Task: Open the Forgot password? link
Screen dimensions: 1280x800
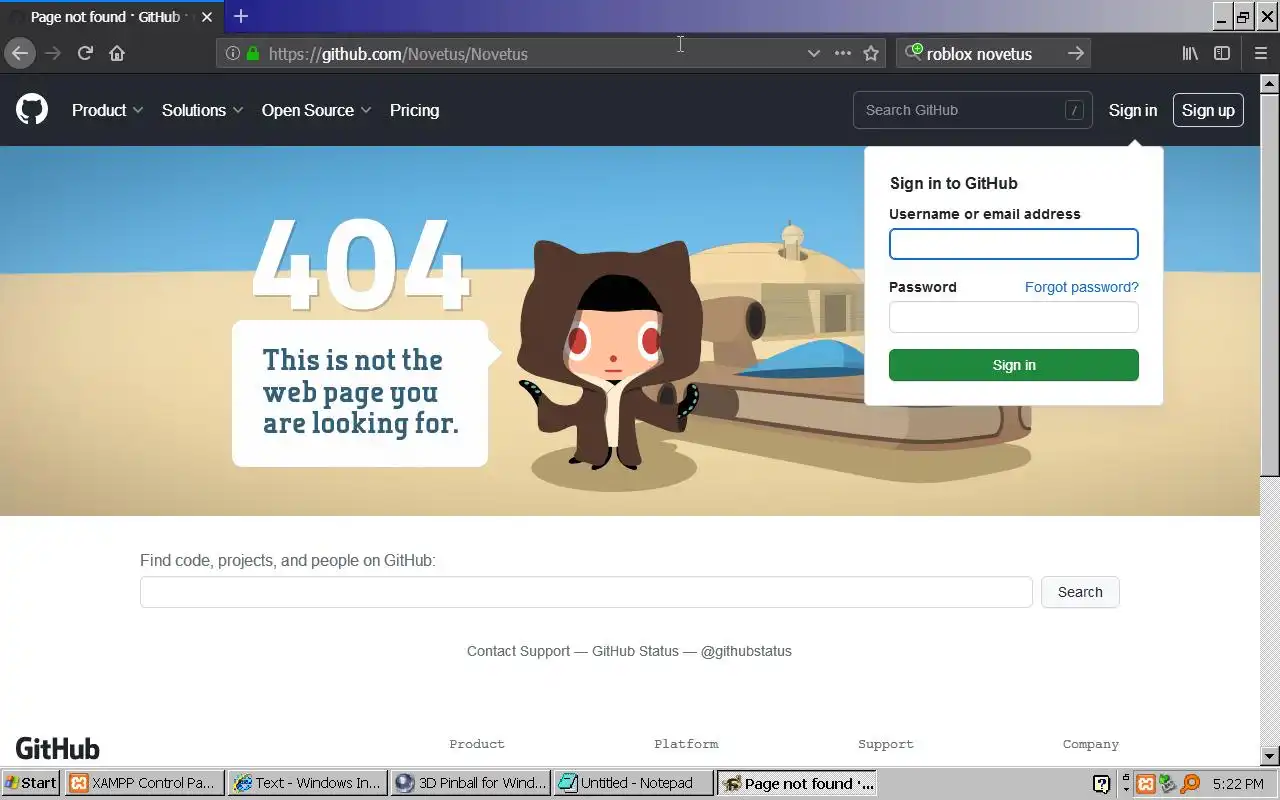Action: pos(1081,287)
